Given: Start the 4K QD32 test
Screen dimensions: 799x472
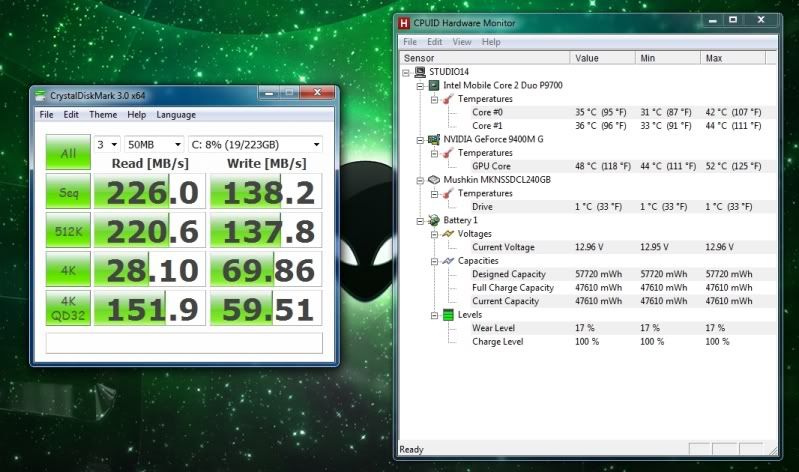Looking at the screenshot, I should coord(68,308).
